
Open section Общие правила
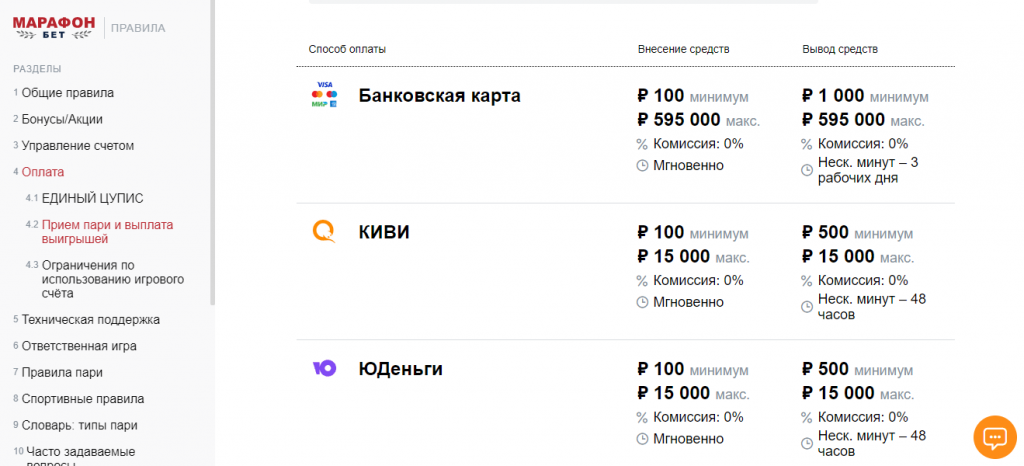[x=67, y=93]
